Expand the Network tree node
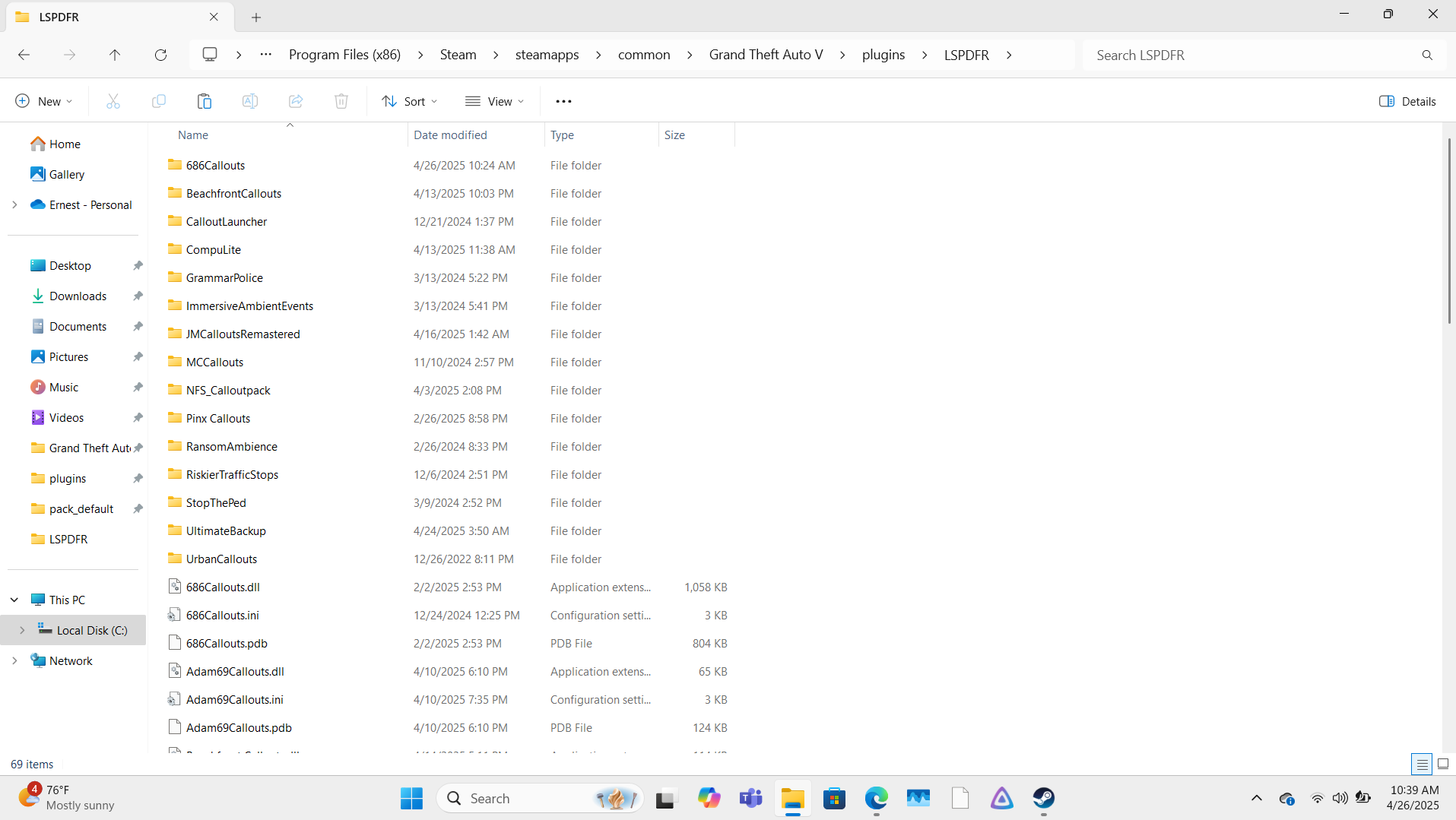The height and width of the screenshot is (820, 1456). pyautogui.click(x=14, y=660)
